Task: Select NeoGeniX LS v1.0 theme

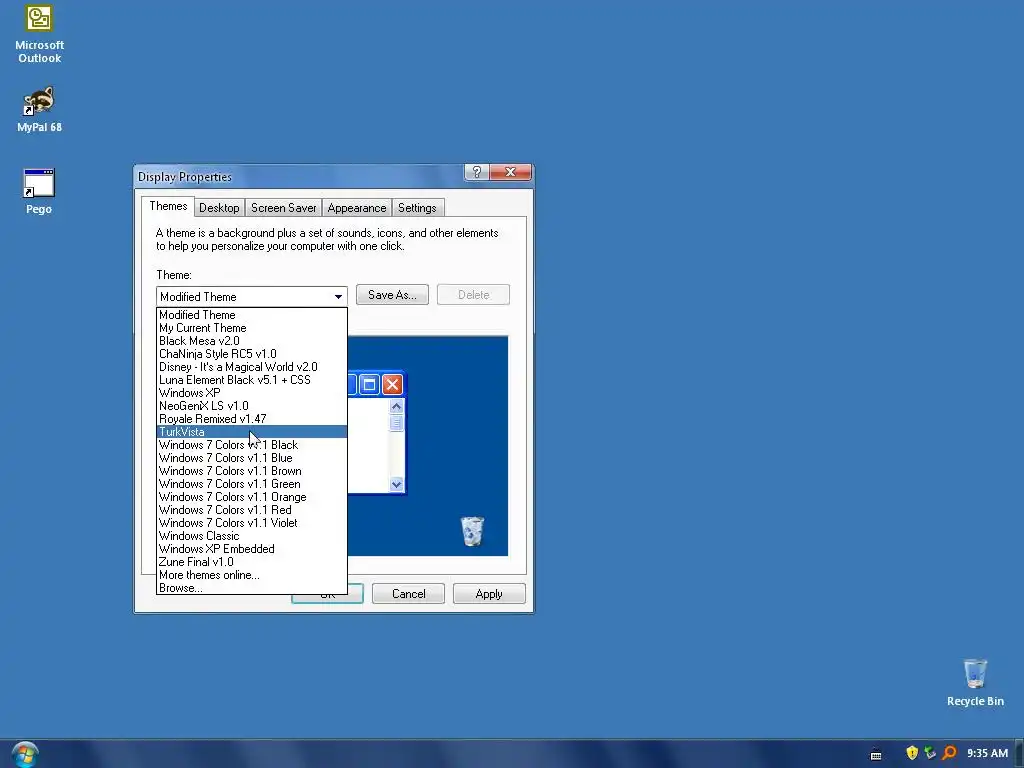Action: [251, 406]
